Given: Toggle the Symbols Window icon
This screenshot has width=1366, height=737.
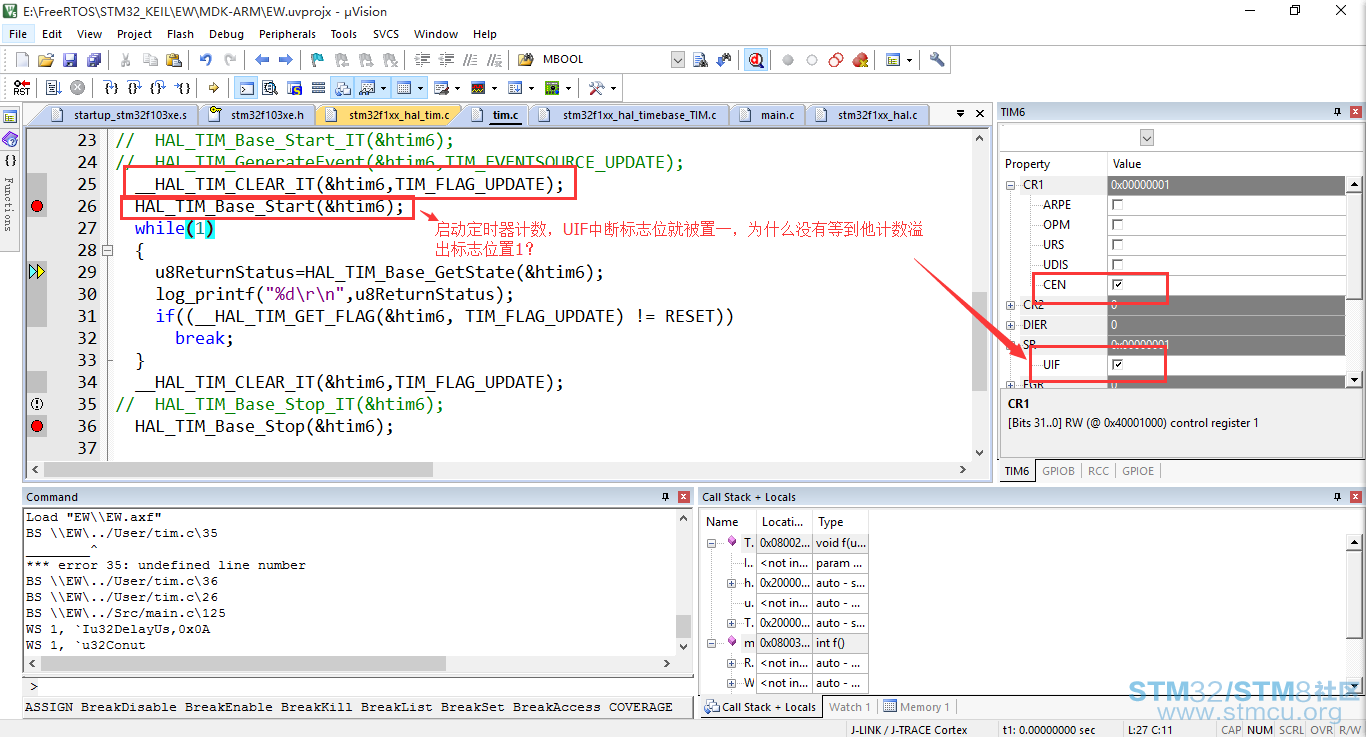Looking at the screenshot, I should tap(294, 88).
